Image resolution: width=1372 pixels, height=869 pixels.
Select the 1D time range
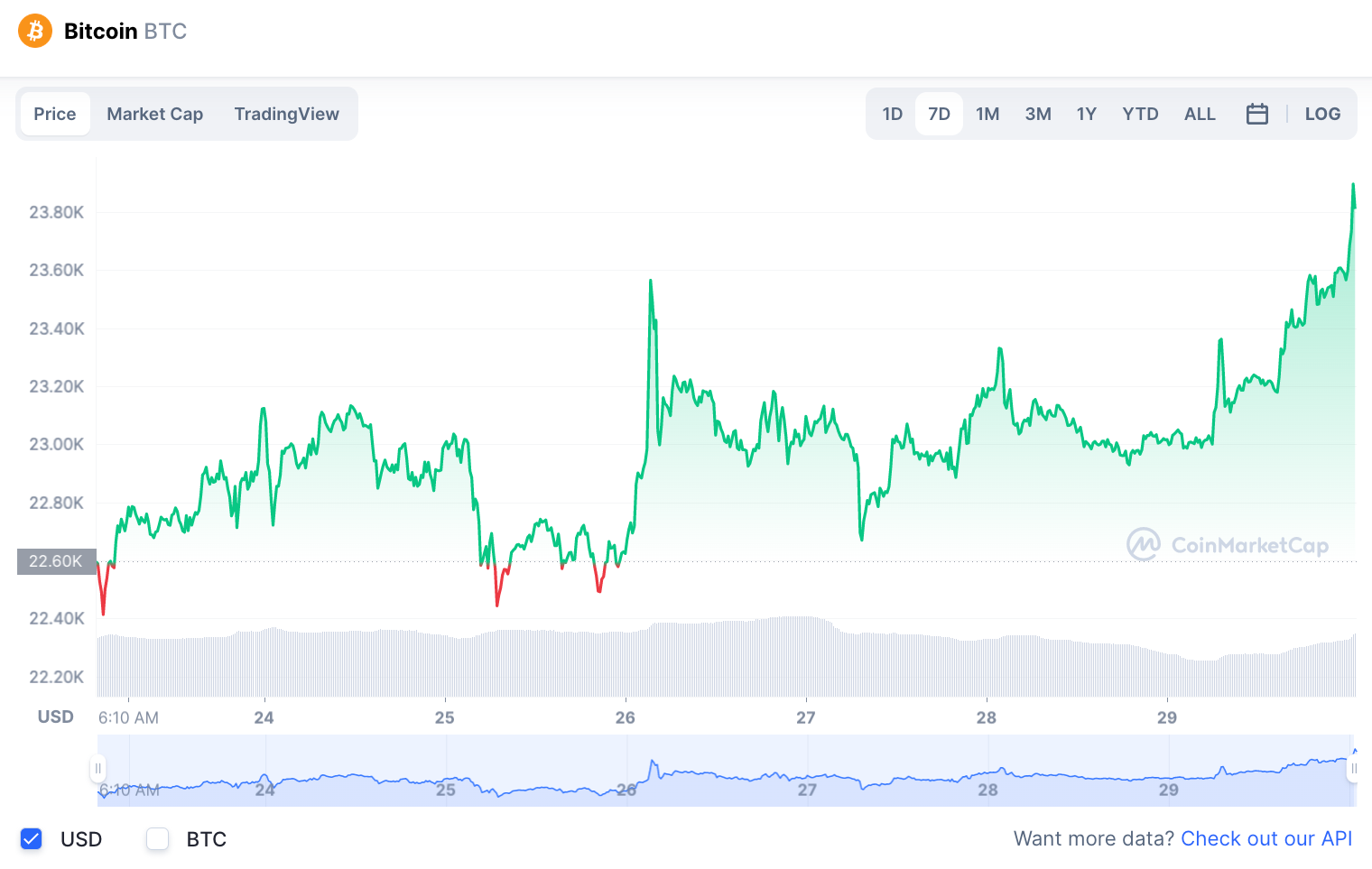pyautogui.click(x=893, y=114)
